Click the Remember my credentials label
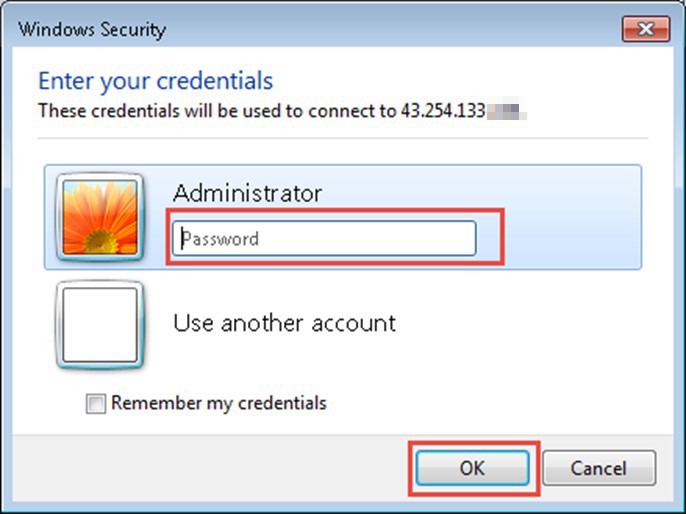The height and width of the screenshot is (514, 686). coord(219,403)
